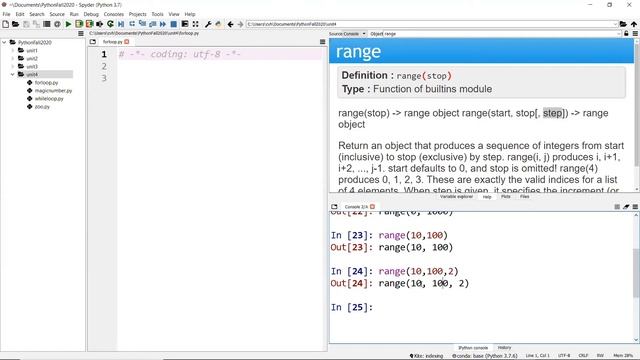Screen dimensions: 640x360
Task: Open the Tools menu
Action: point(157,14)
